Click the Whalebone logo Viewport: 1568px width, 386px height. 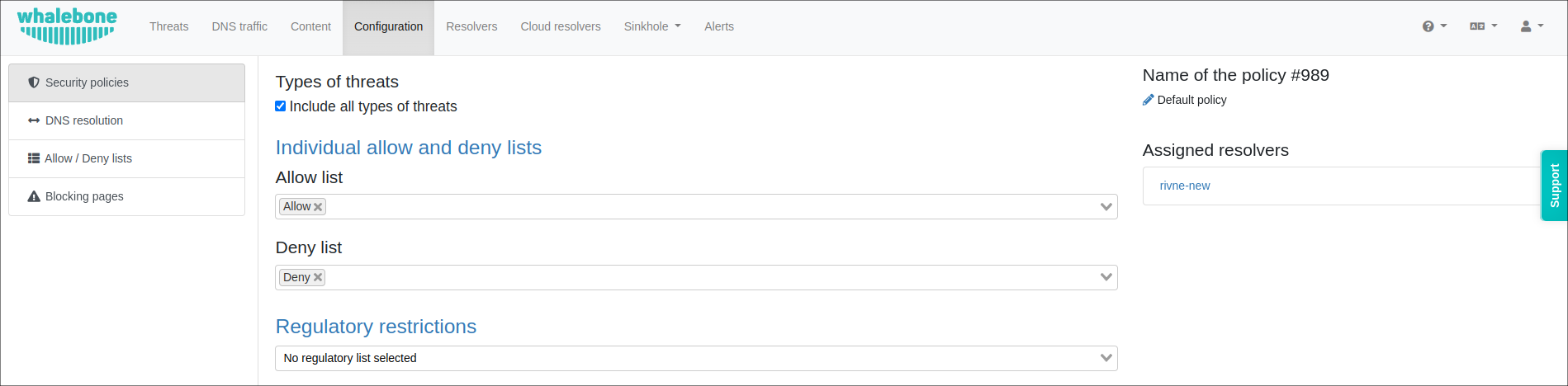[x=67, y=26]
